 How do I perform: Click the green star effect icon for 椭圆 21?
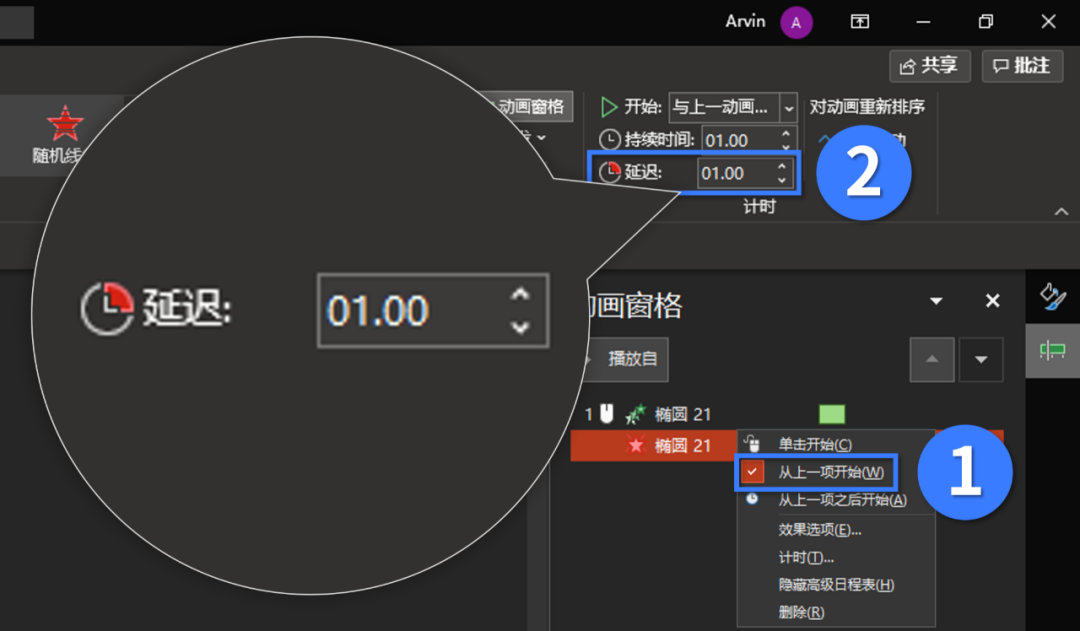click(635, 414)
